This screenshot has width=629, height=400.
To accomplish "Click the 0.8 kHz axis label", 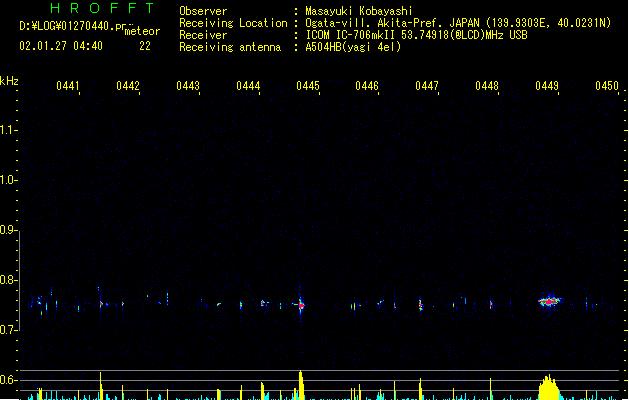I will pyautogui.click(x=7, y=280).
